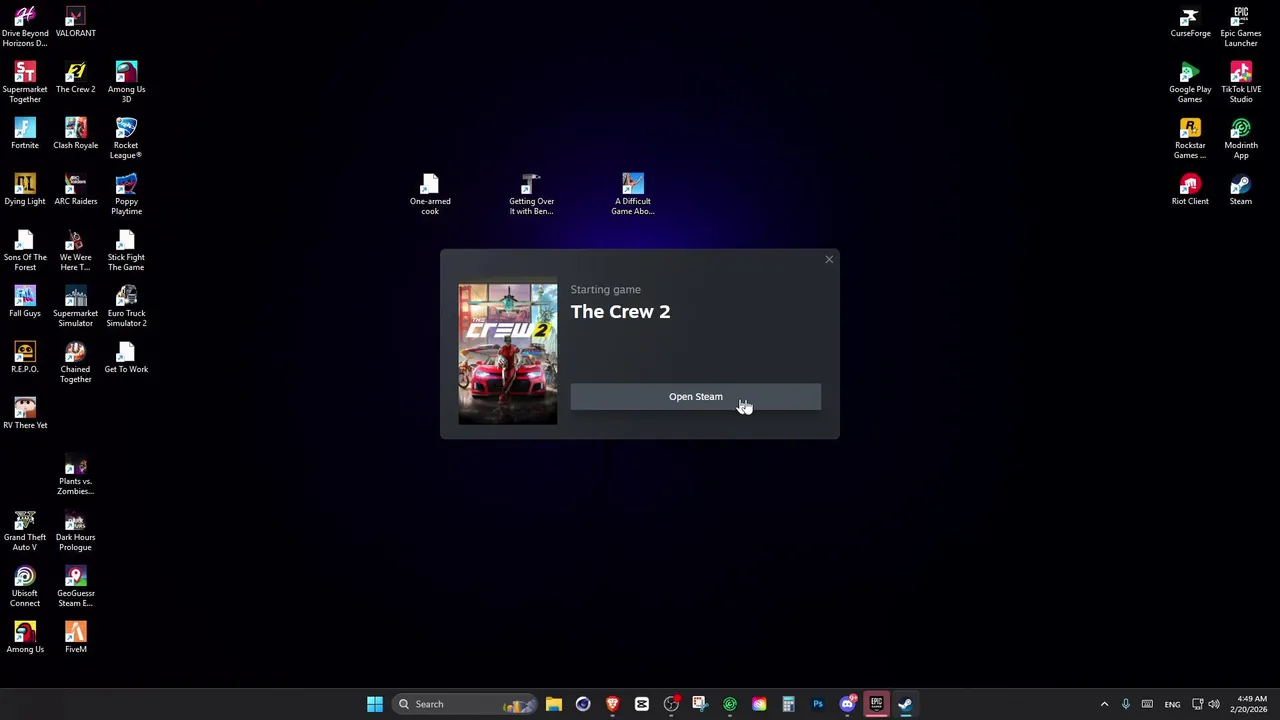
Task: Select the Among Us 3D desktop icon
Action: tap(126, 82)
